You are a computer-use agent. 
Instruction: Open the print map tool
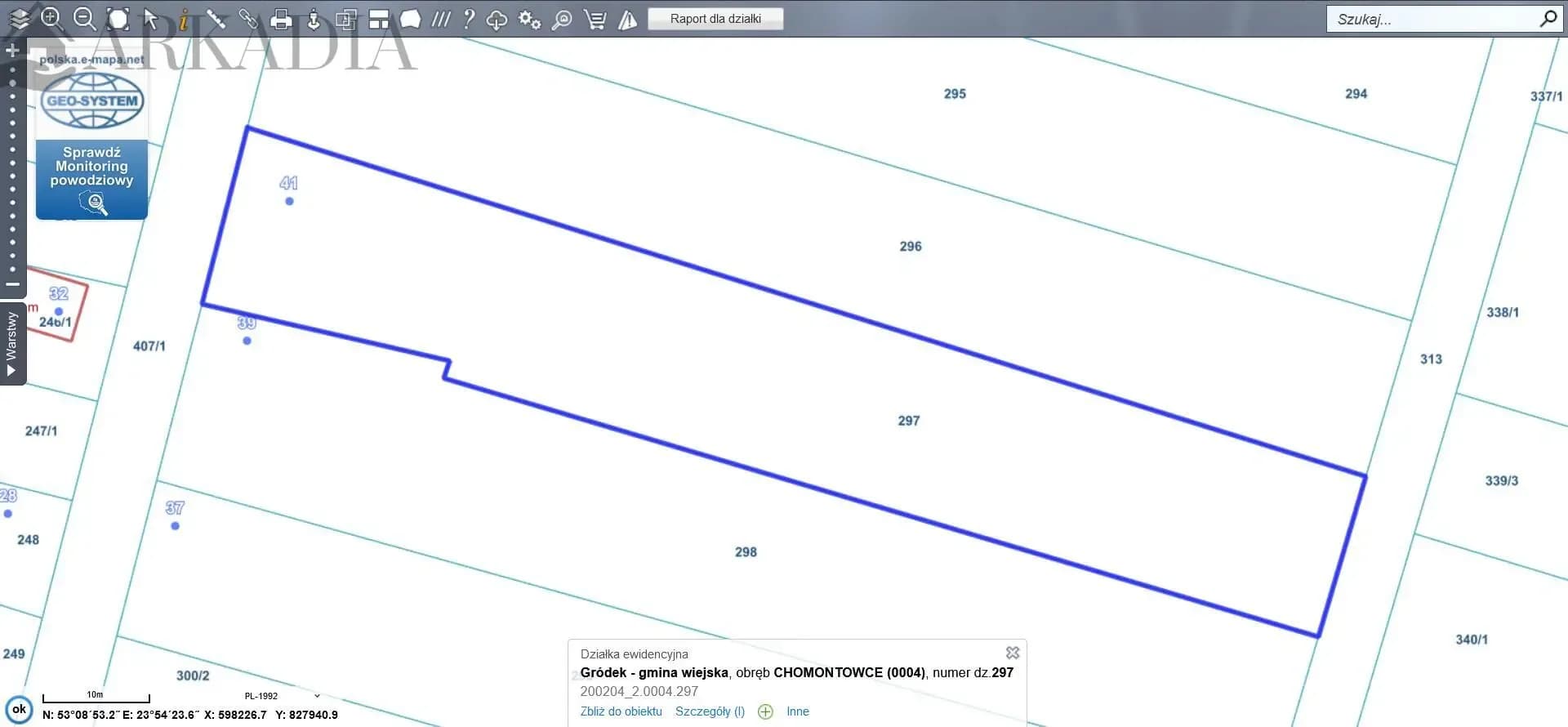(281, 19)
